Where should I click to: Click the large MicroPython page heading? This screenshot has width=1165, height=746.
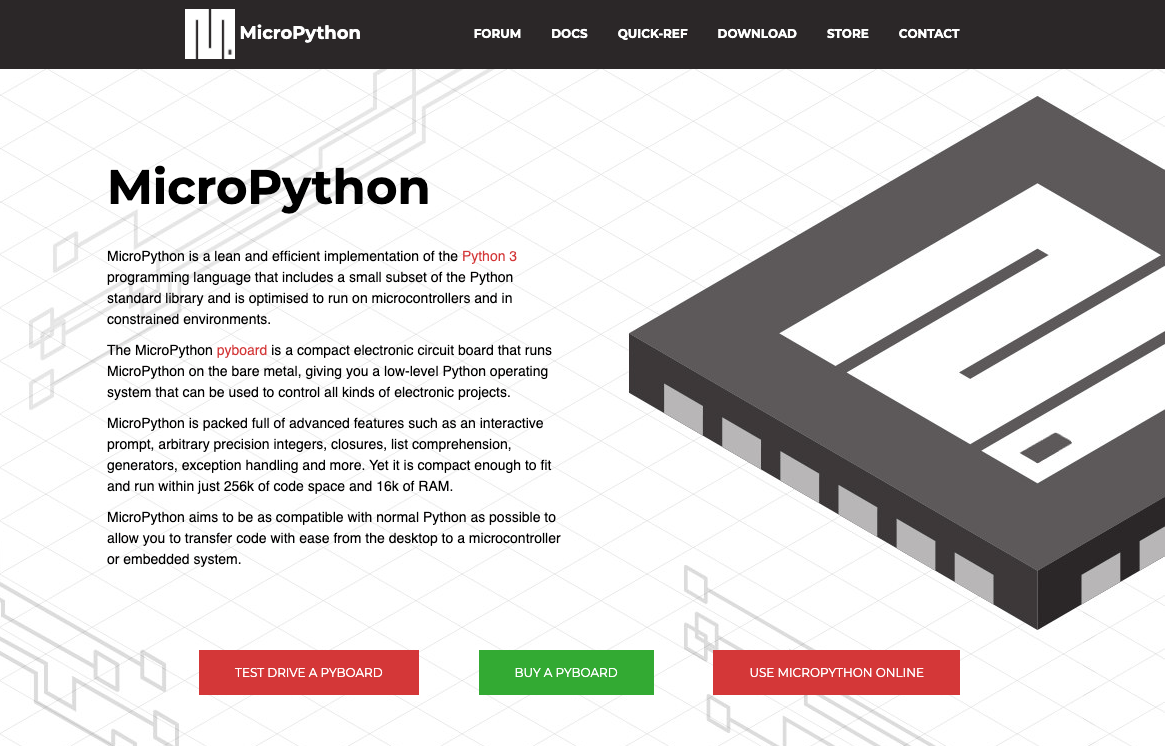point(268,188)
